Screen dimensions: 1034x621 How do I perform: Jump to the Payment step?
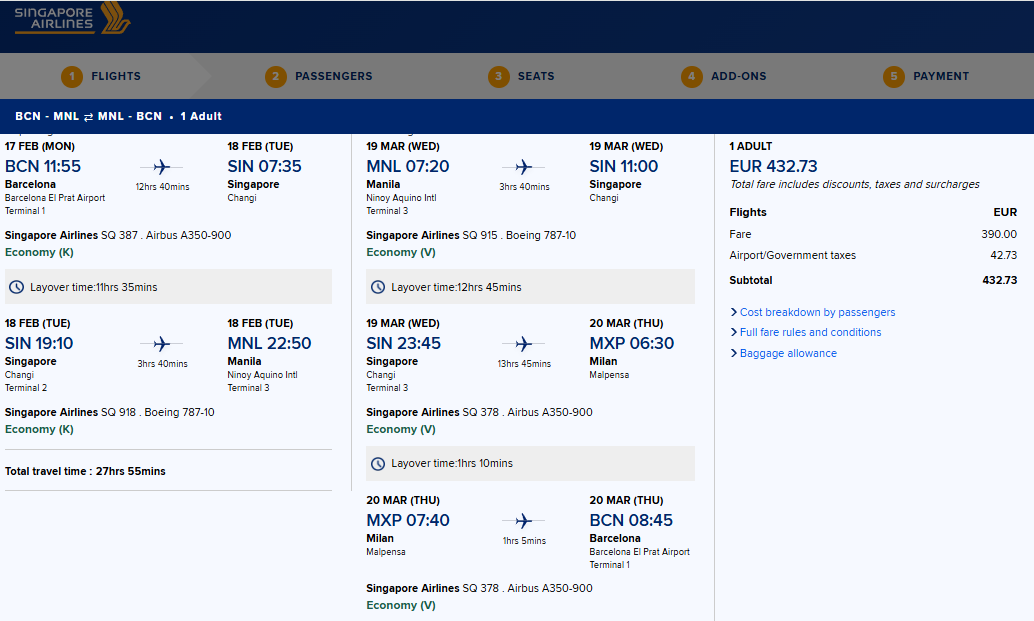(926, 76)
